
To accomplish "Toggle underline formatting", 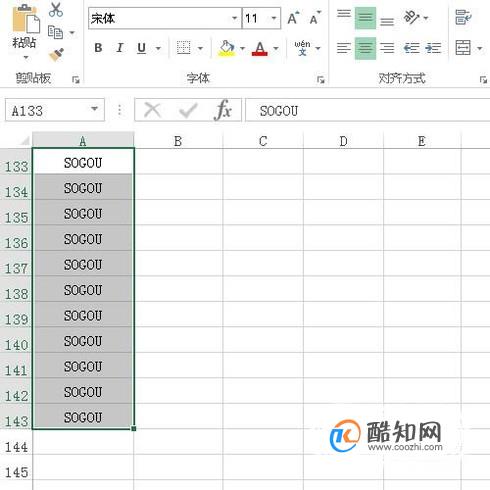I will (x=142, y=48).
